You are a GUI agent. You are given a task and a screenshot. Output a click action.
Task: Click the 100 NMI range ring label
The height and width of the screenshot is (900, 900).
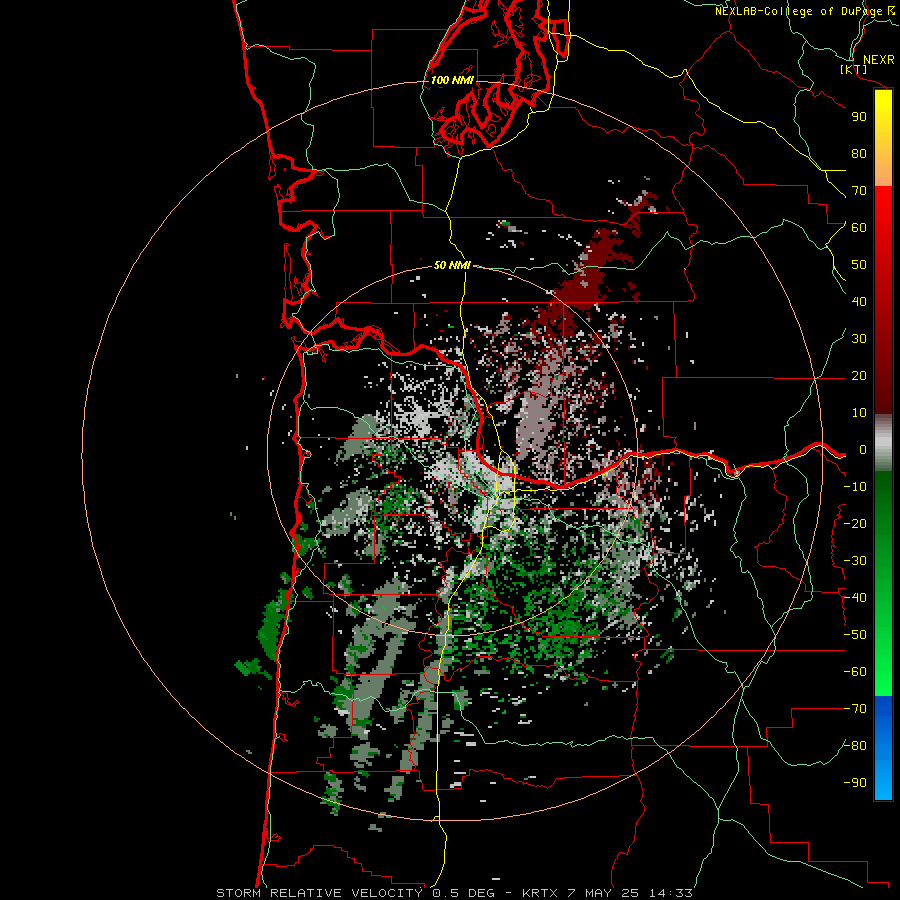452,80
